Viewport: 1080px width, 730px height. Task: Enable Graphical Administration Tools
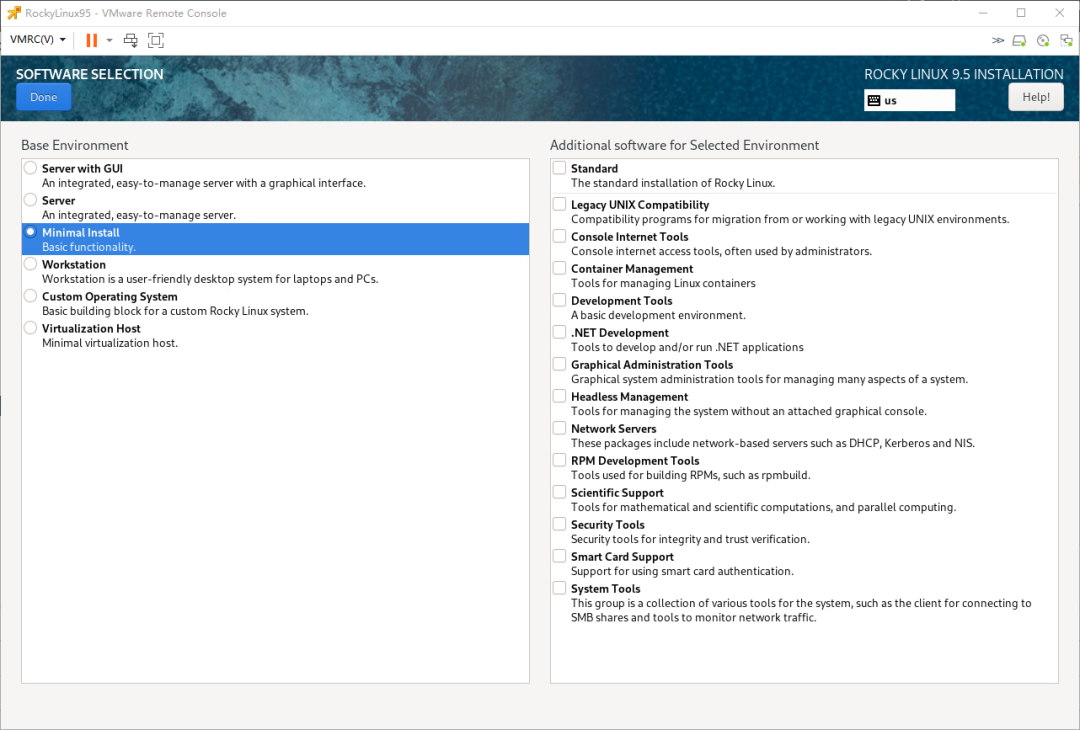[x=559, y=364]
